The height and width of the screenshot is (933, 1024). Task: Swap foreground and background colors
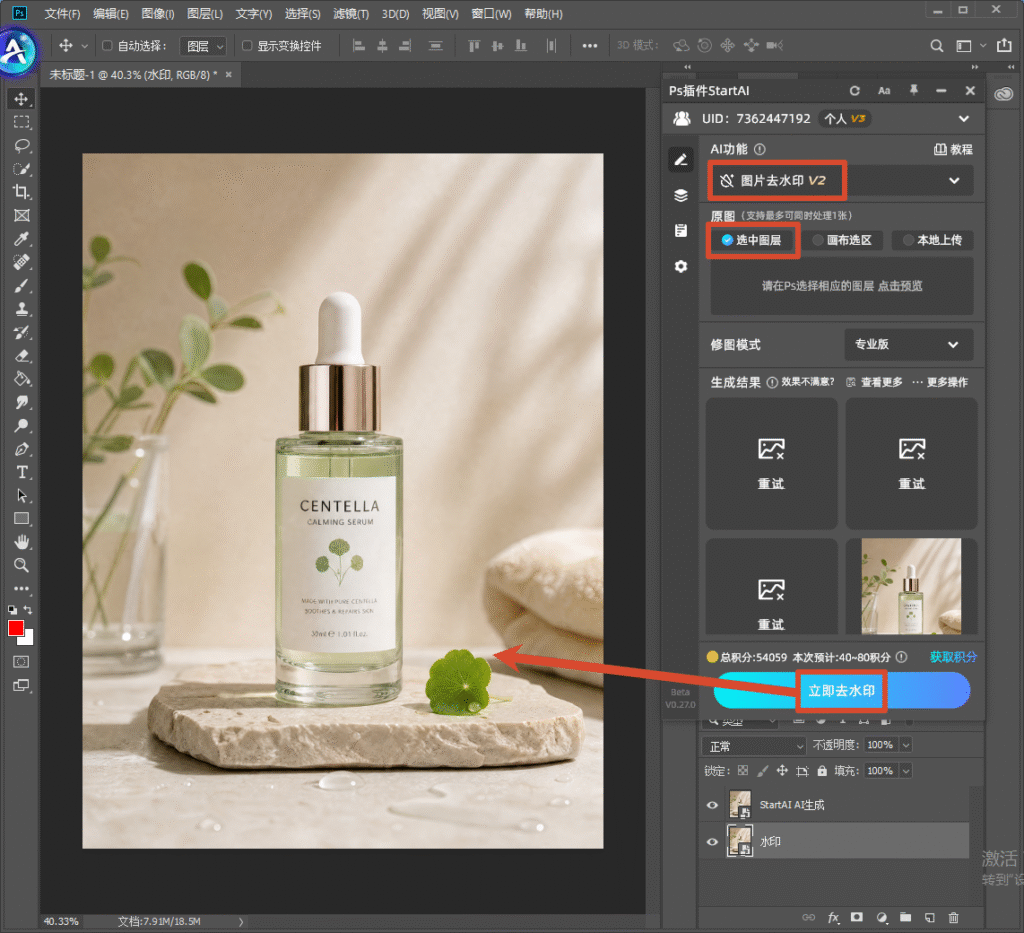click(x=28, y=610)
